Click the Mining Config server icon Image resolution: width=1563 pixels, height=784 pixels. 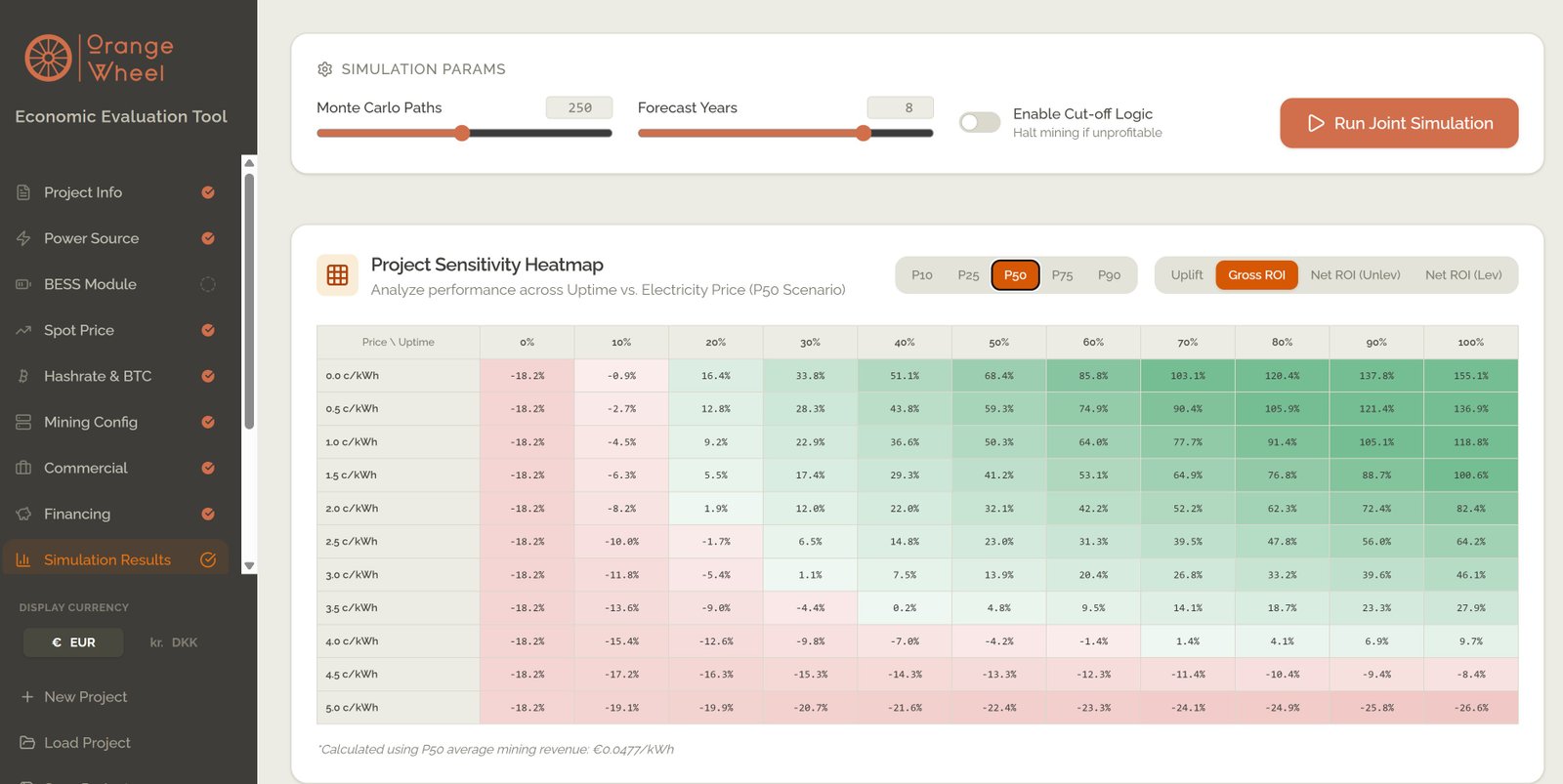point(23,422)
